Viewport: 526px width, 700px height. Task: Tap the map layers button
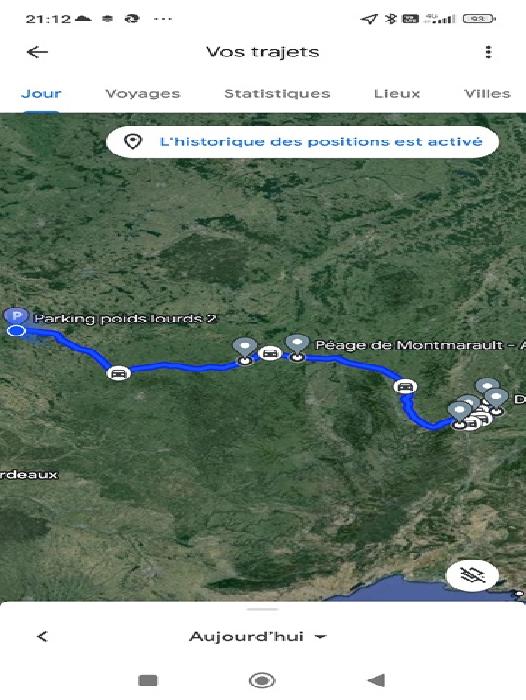pos(472,575)
